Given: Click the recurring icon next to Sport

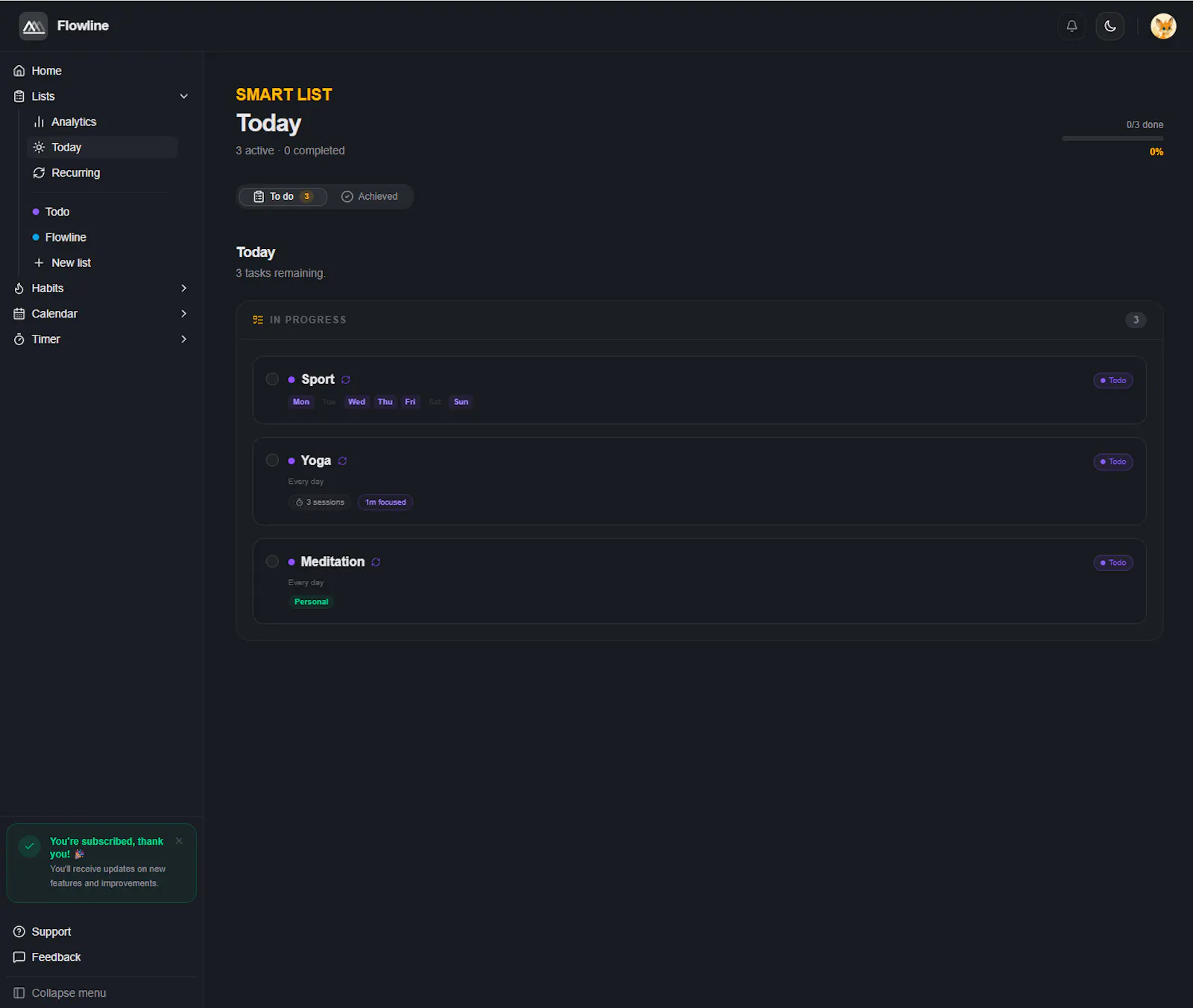Looking at the screenshot, I should pos(346,379).
